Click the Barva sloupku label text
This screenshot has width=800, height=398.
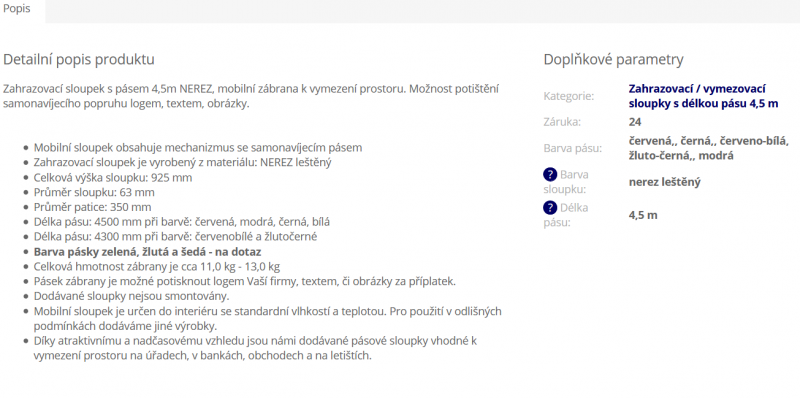[x=566, y=182]
